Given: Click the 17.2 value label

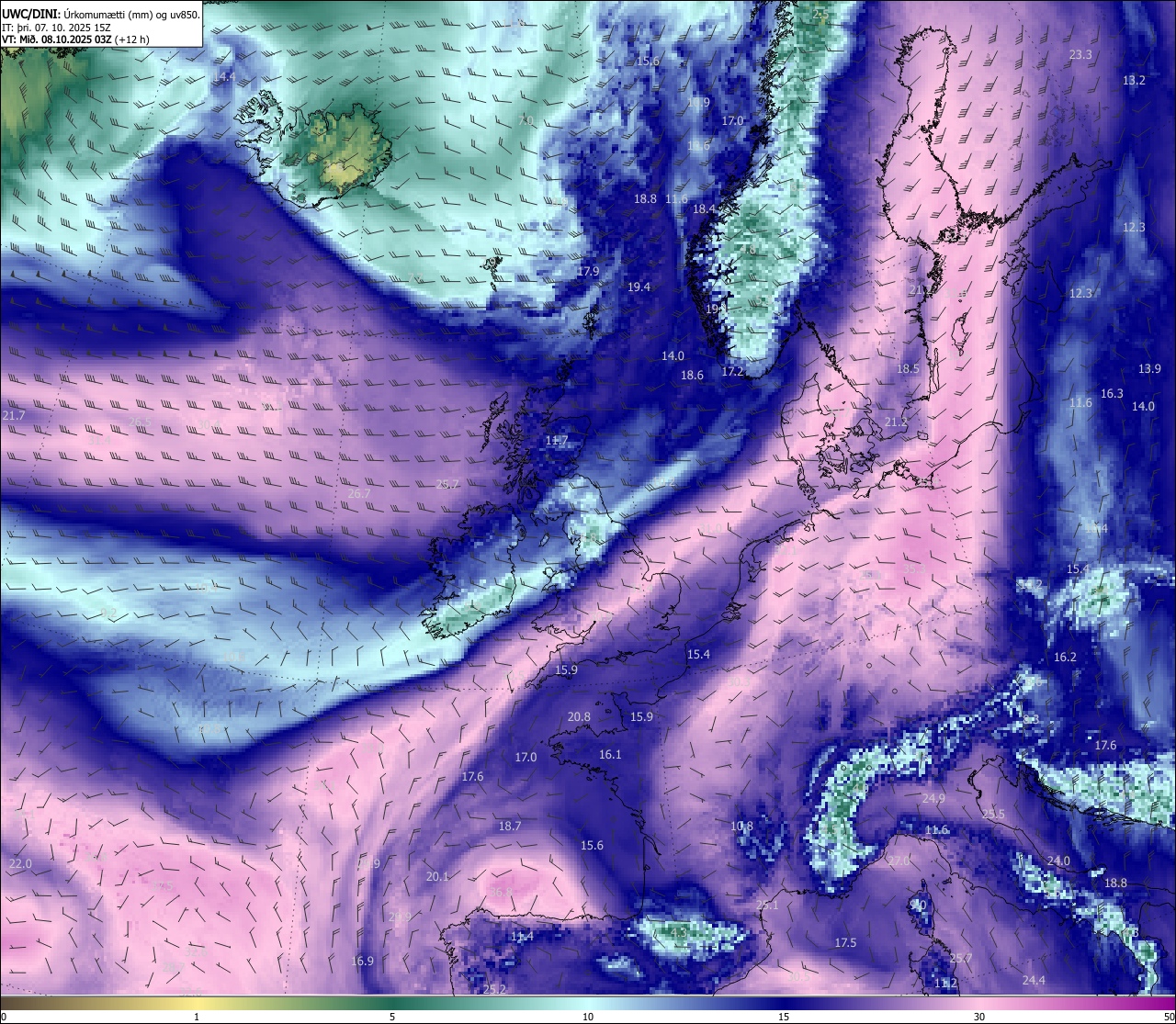Looking at the screenshot, I should click(x=732, y=372).
